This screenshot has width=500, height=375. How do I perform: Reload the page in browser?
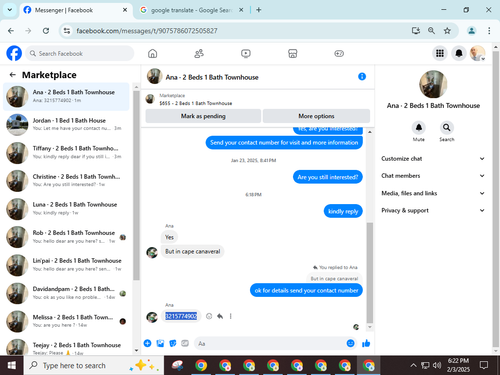(46, 31)
